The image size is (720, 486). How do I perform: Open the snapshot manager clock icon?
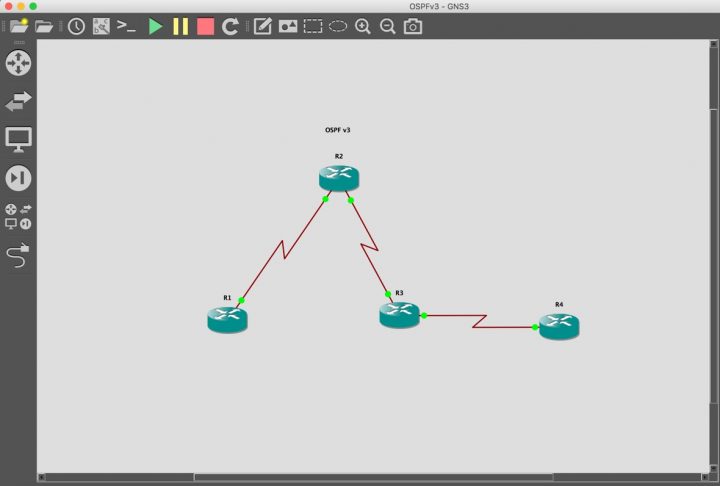click(x=76, y=26)
